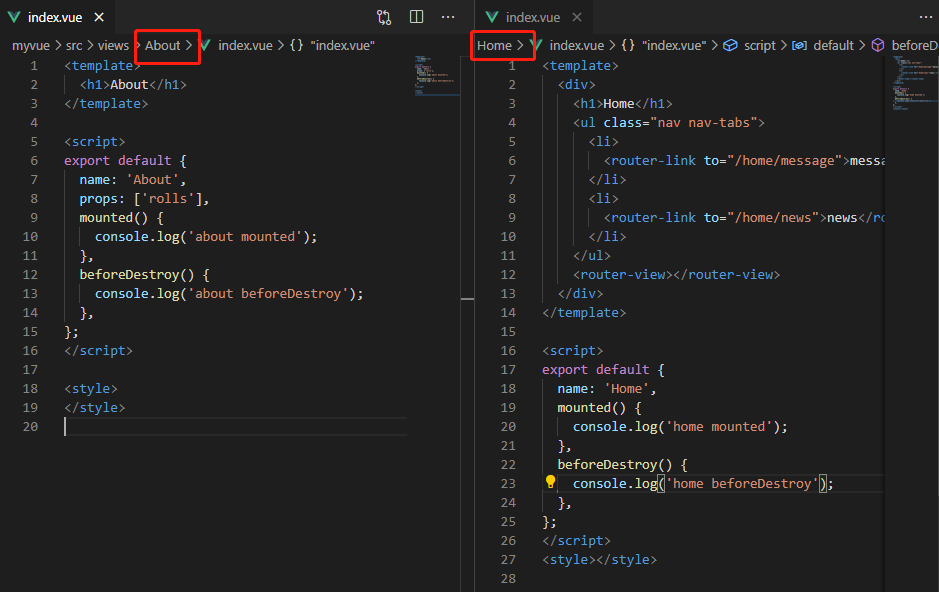Click the myvue breadcrumb folder

coord(31,45)
